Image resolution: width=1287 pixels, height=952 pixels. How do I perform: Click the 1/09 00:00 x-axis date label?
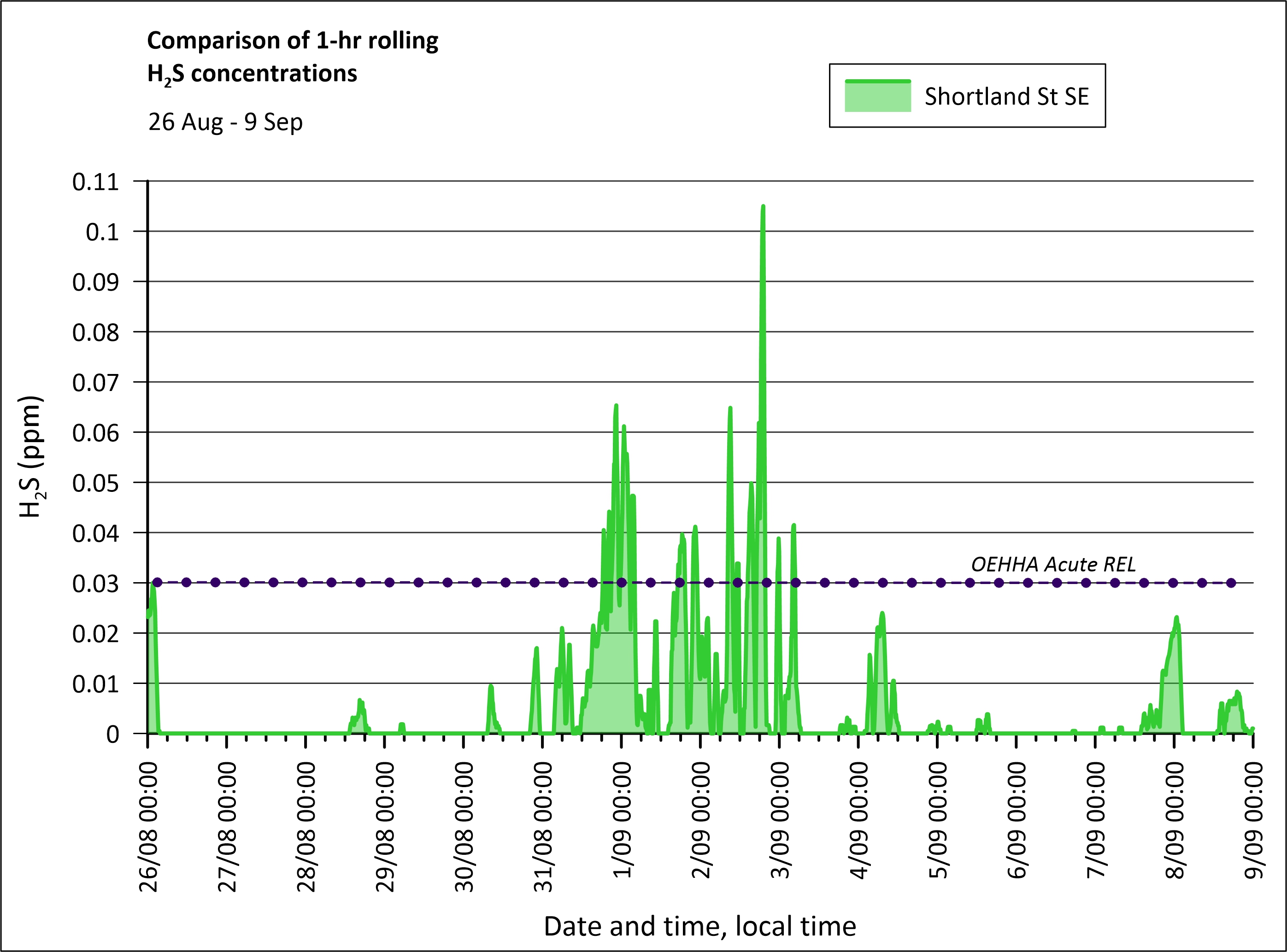pos(622,819)
